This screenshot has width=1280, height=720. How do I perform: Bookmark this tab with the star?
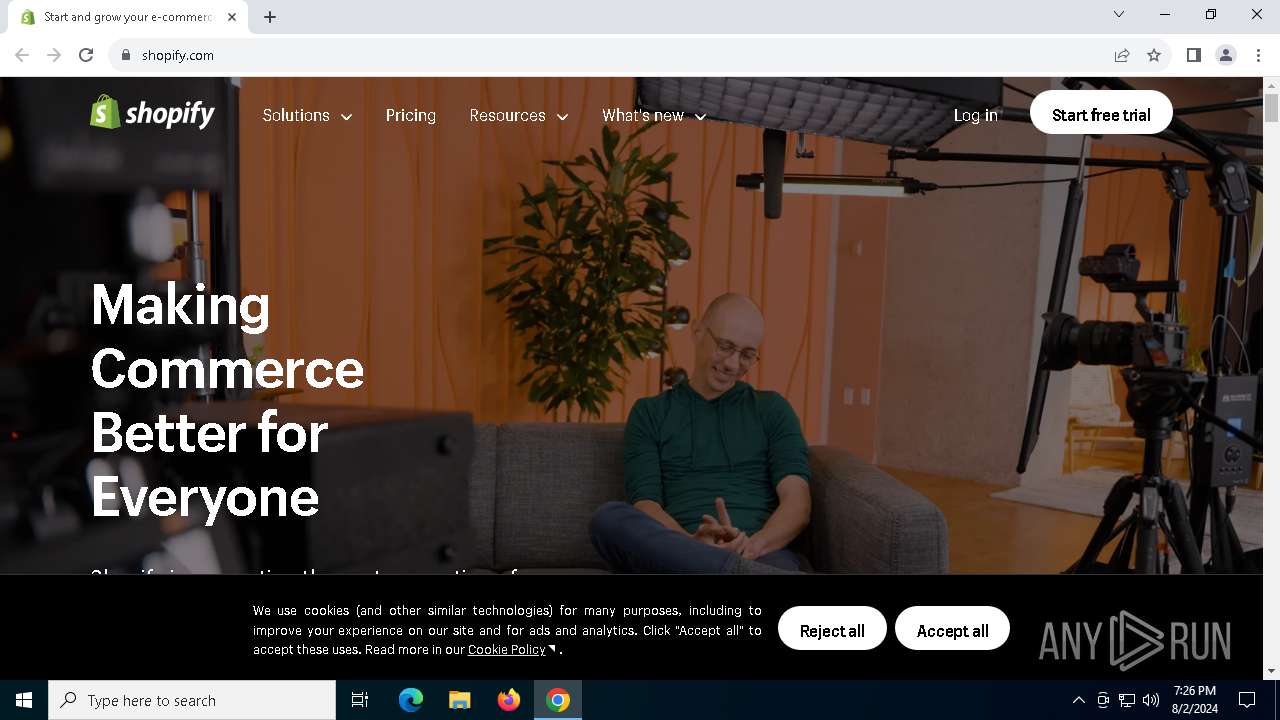click(x=1154, y=55)
